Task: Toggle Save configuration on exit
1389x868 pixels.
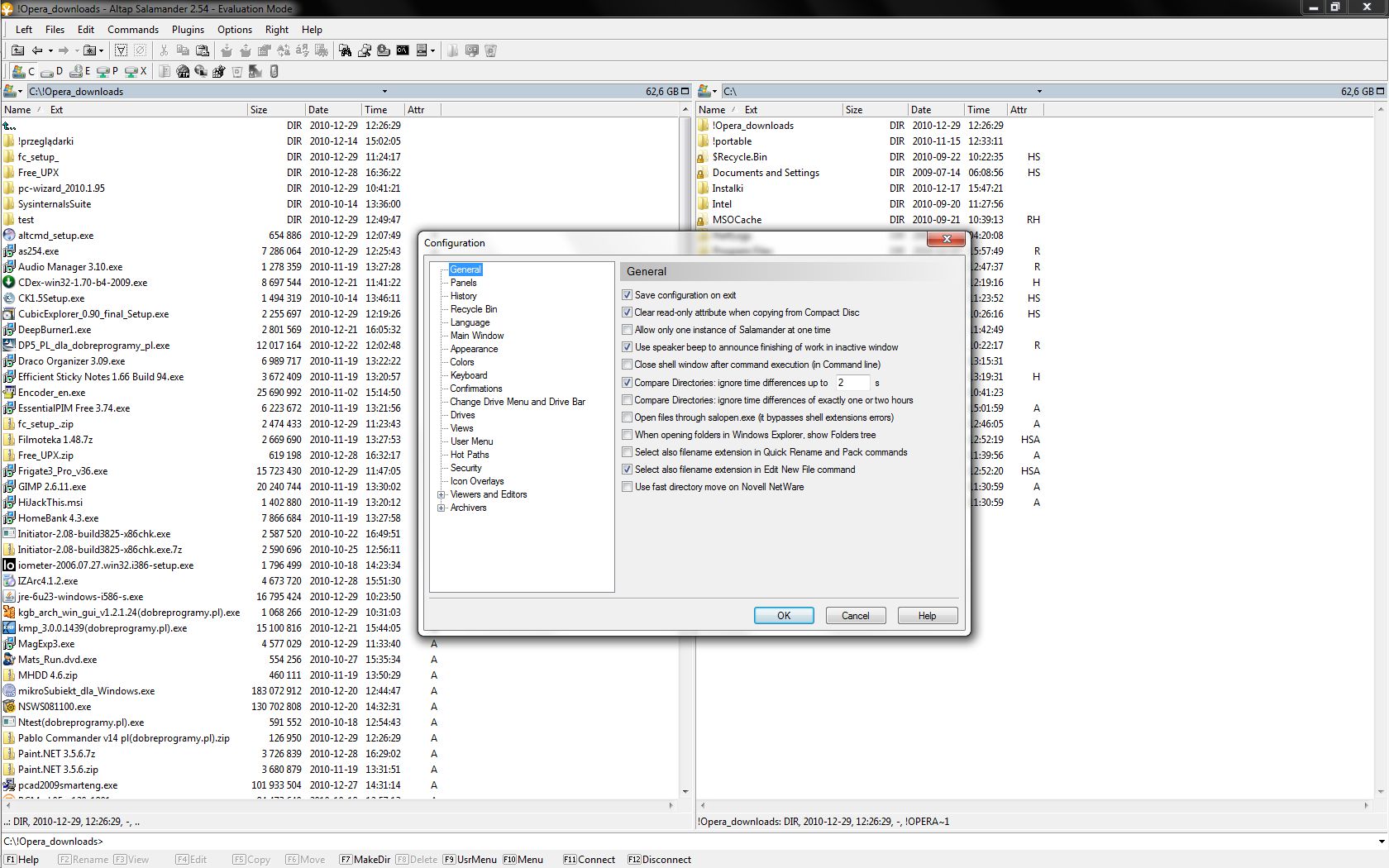Action: pyautogui.click(x=627, y=295)
